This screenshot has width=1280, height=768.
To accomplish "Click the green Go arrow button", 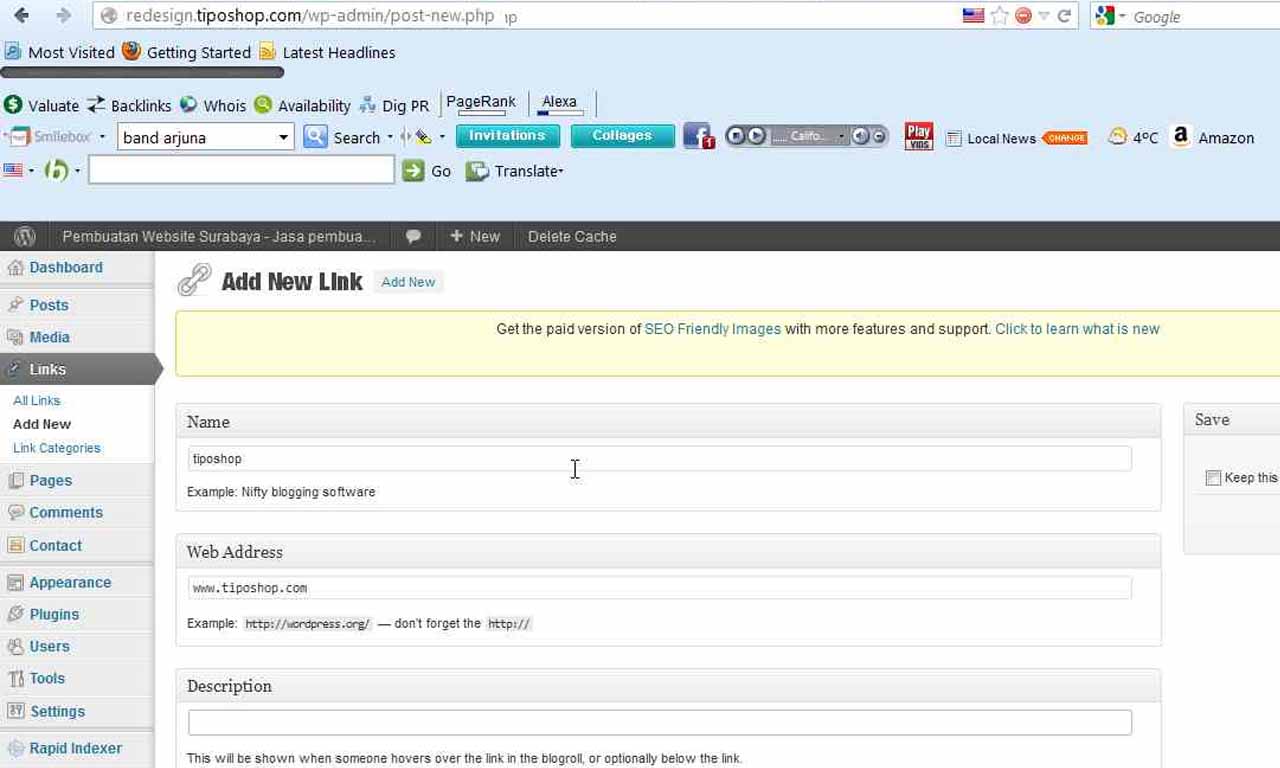I will tap(413, 171).
